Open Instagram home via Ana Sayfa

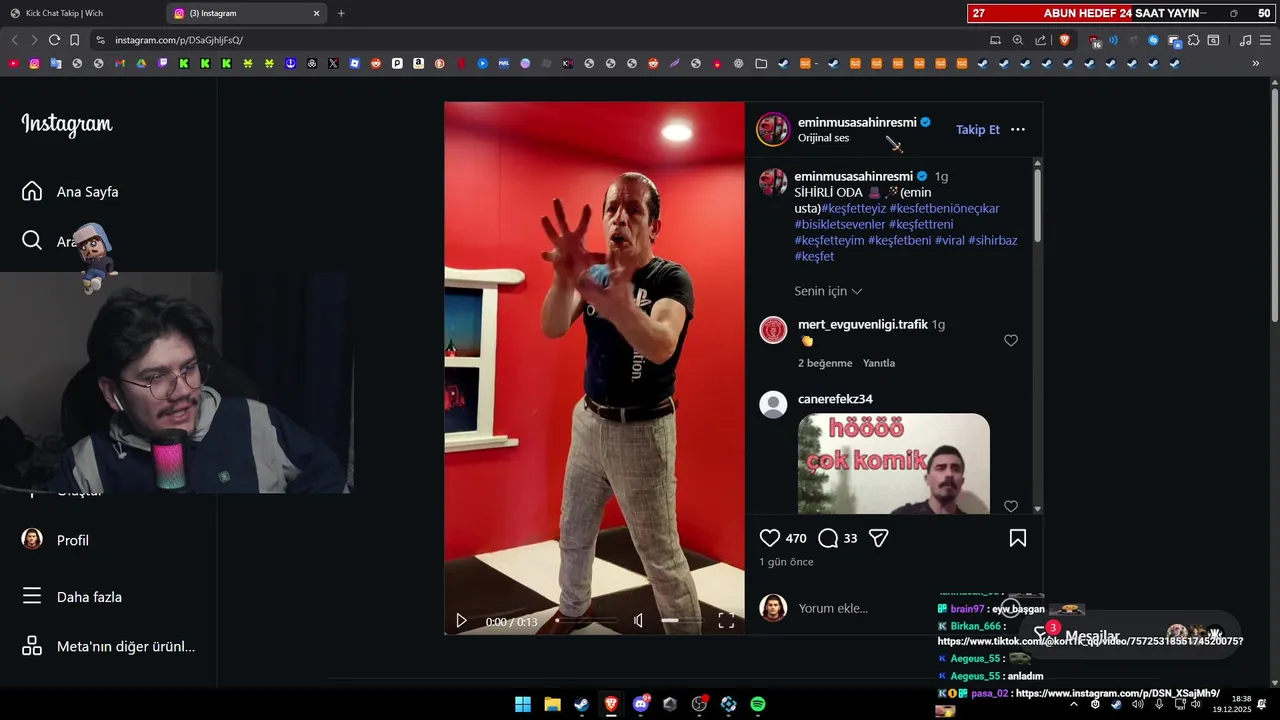(x=70, y=191)
